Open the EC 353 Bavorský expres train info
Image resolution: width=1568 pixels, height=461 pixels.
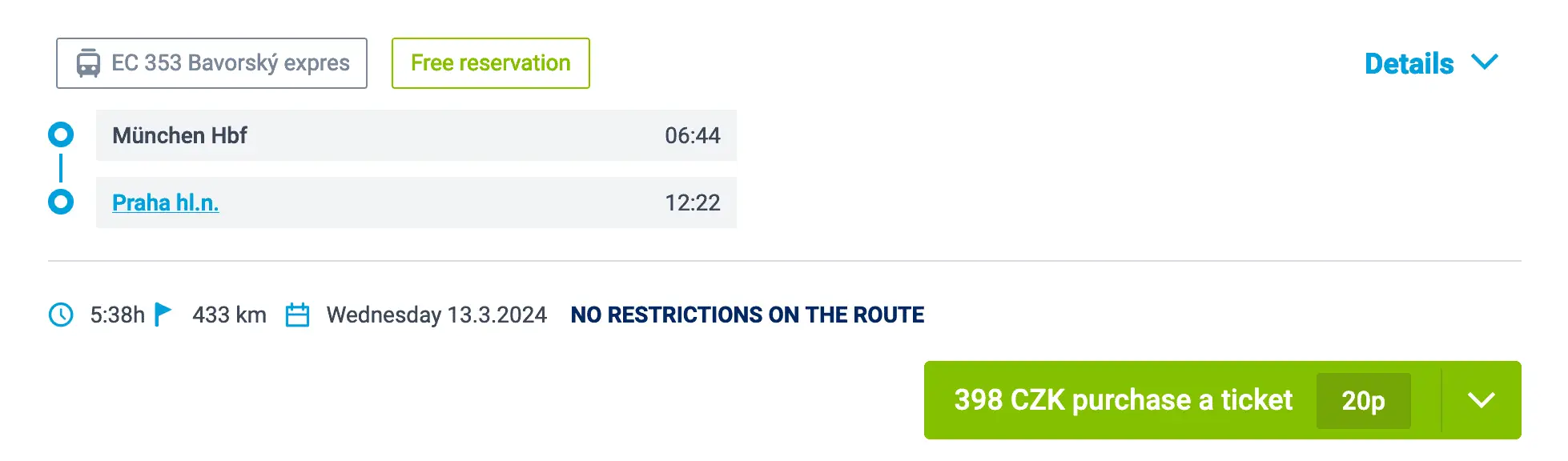coord(230,63)
